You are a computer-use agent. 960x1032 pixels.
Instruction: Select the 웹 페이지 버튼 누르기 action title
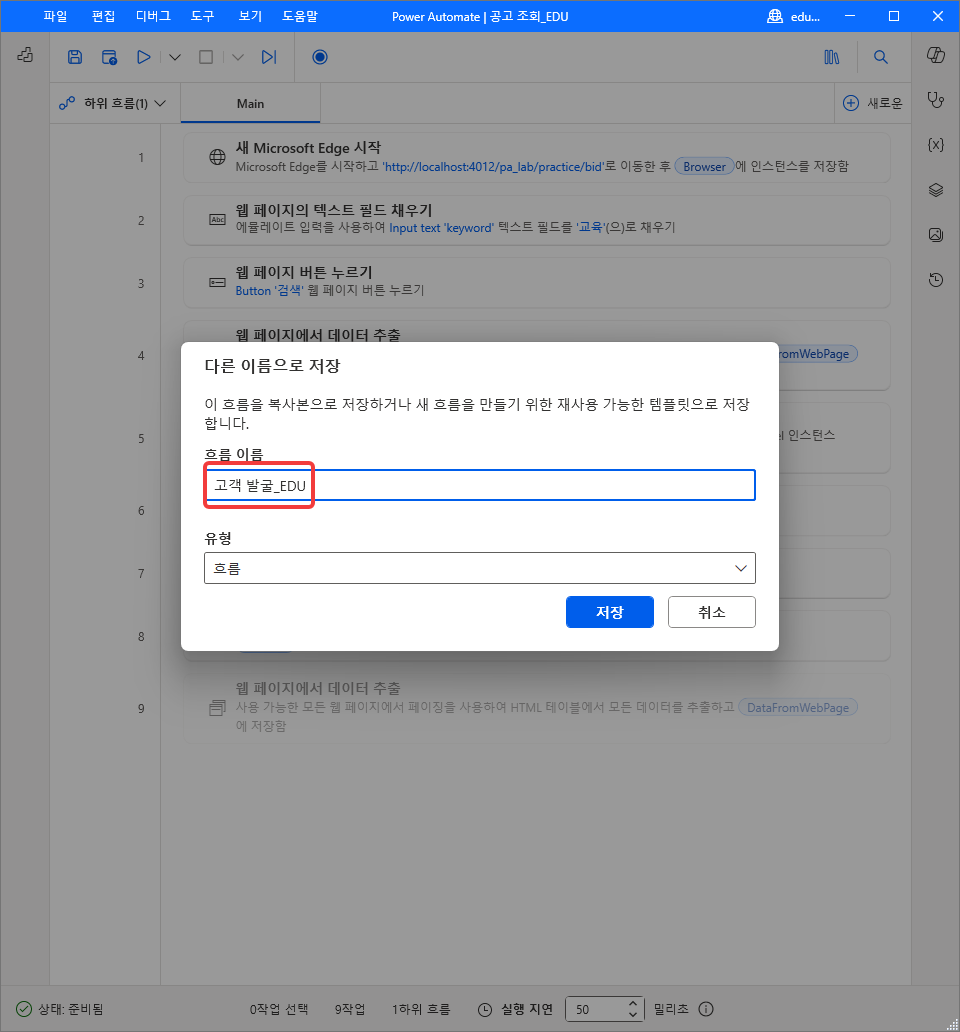click(304, 272)
